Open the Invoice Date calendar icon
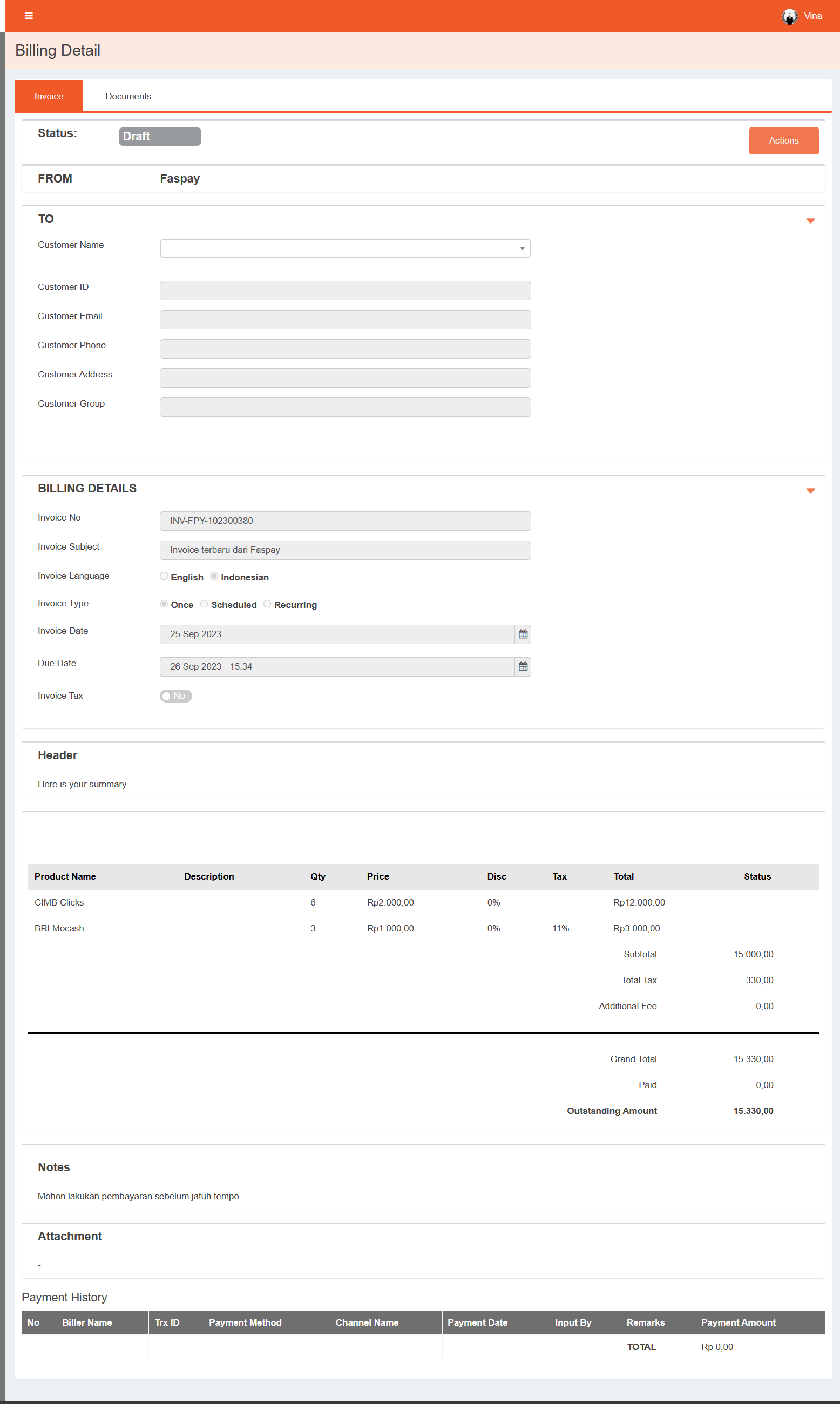The height and width of the screenshot is (1404, 840). point(523,634)
